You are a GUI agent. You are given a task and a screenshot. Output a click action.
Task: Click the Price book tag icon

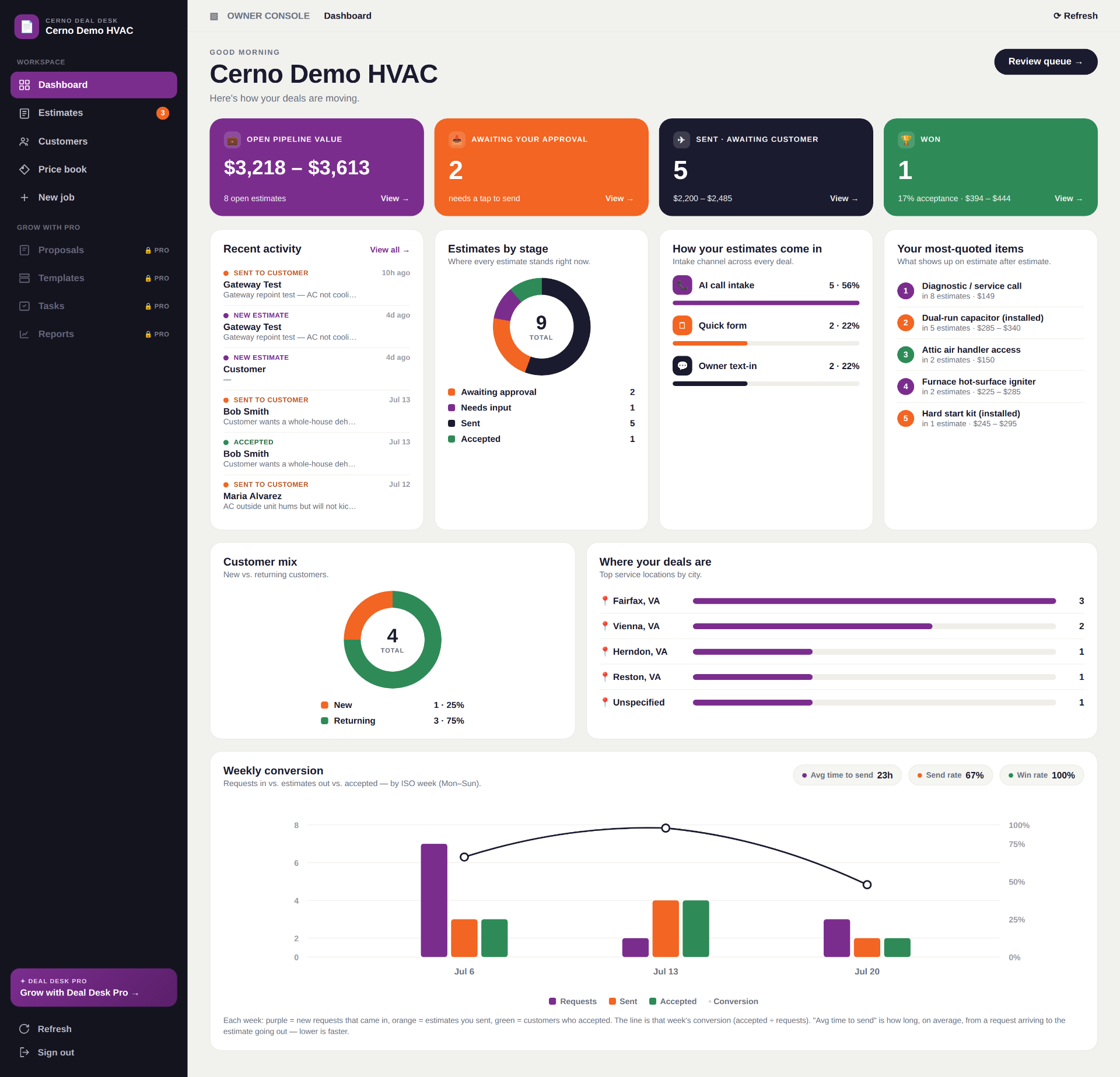pos(24,169)
